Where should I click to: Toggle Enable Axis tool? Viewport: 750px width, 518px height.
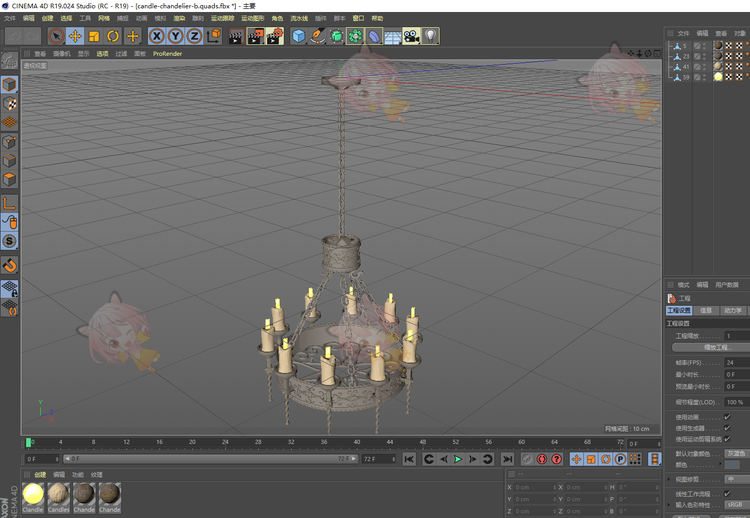[x=10, y=204]
